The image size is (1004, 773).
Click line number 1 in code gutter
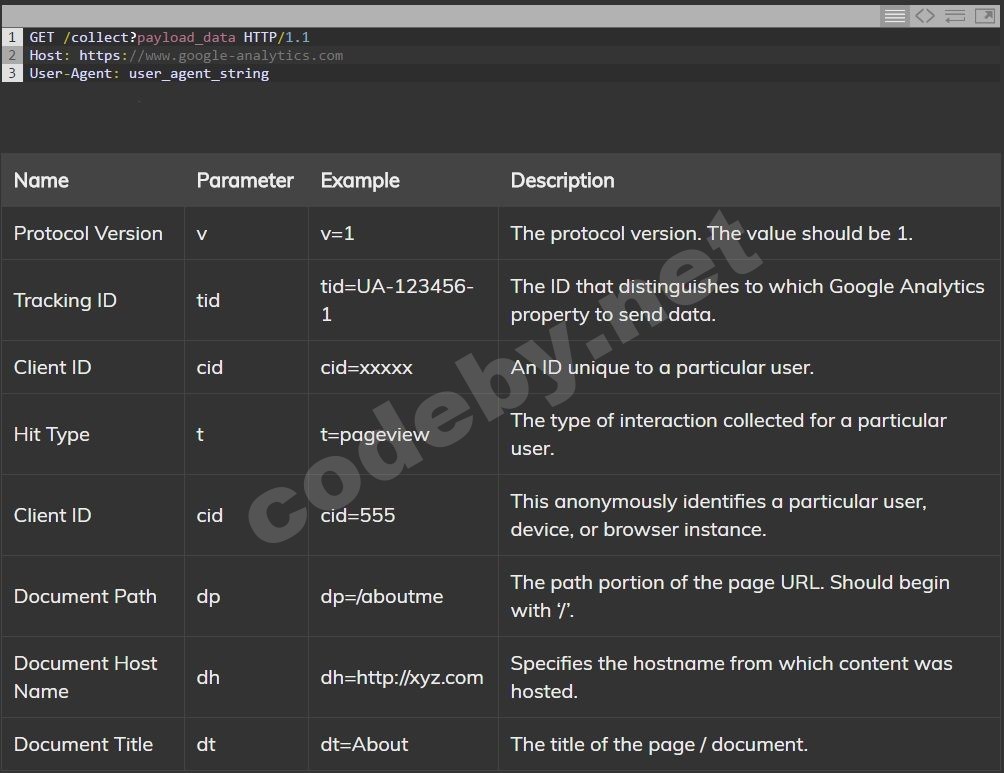(x=12, y=37)
